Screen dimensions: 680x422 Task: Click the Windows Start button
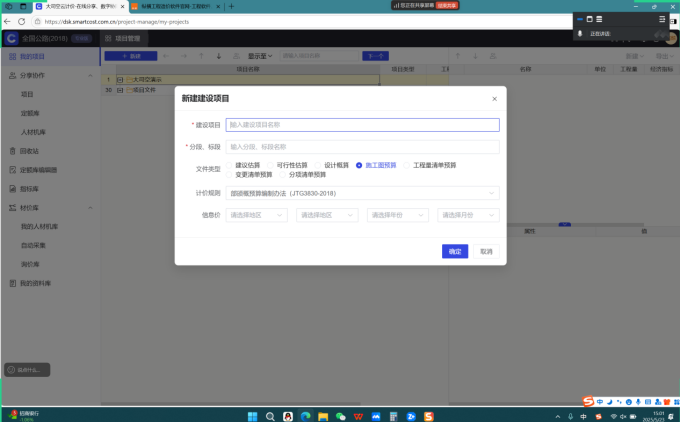(x=253, y=415)
